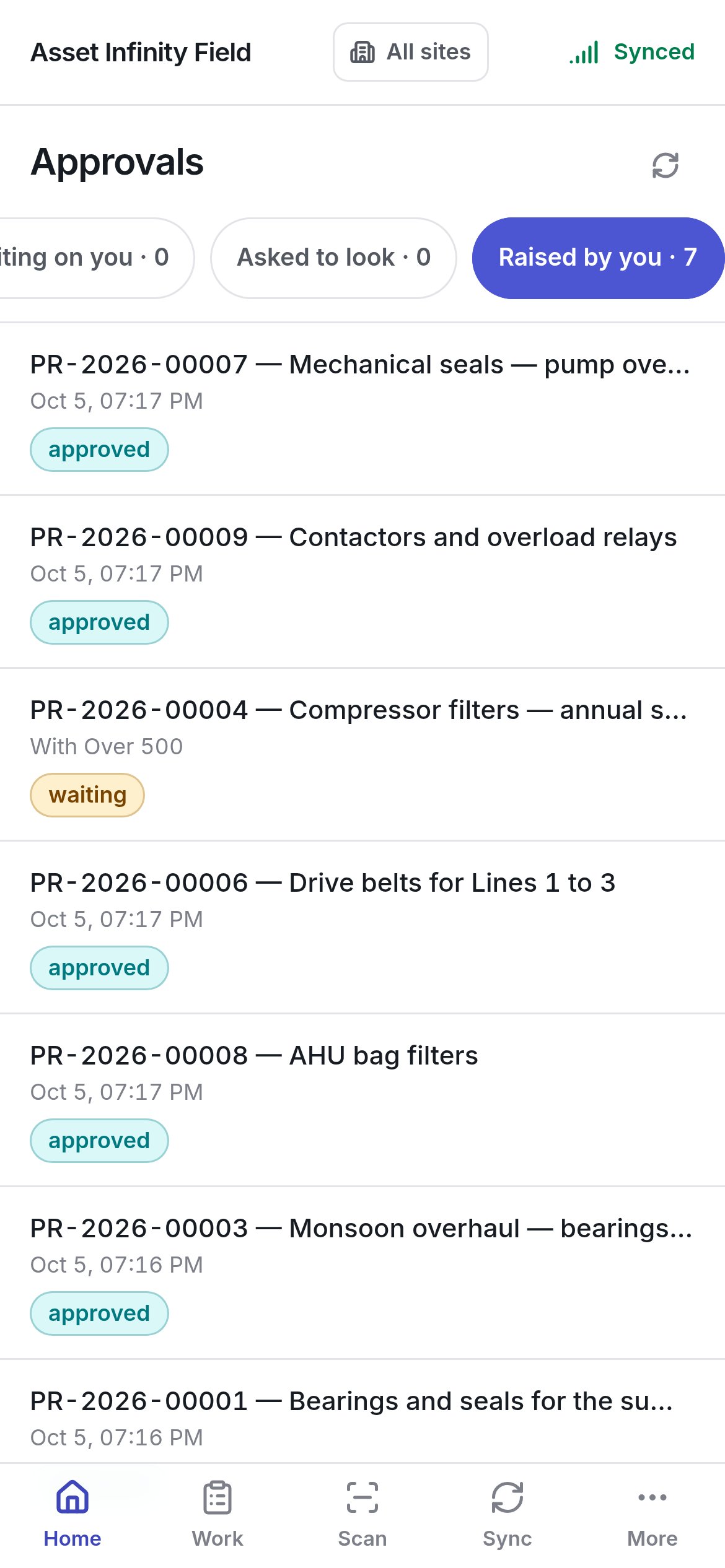The image size is (725, 1568).
Task: Select the Raised by you filter chip
Action: (x=598, y=258)
